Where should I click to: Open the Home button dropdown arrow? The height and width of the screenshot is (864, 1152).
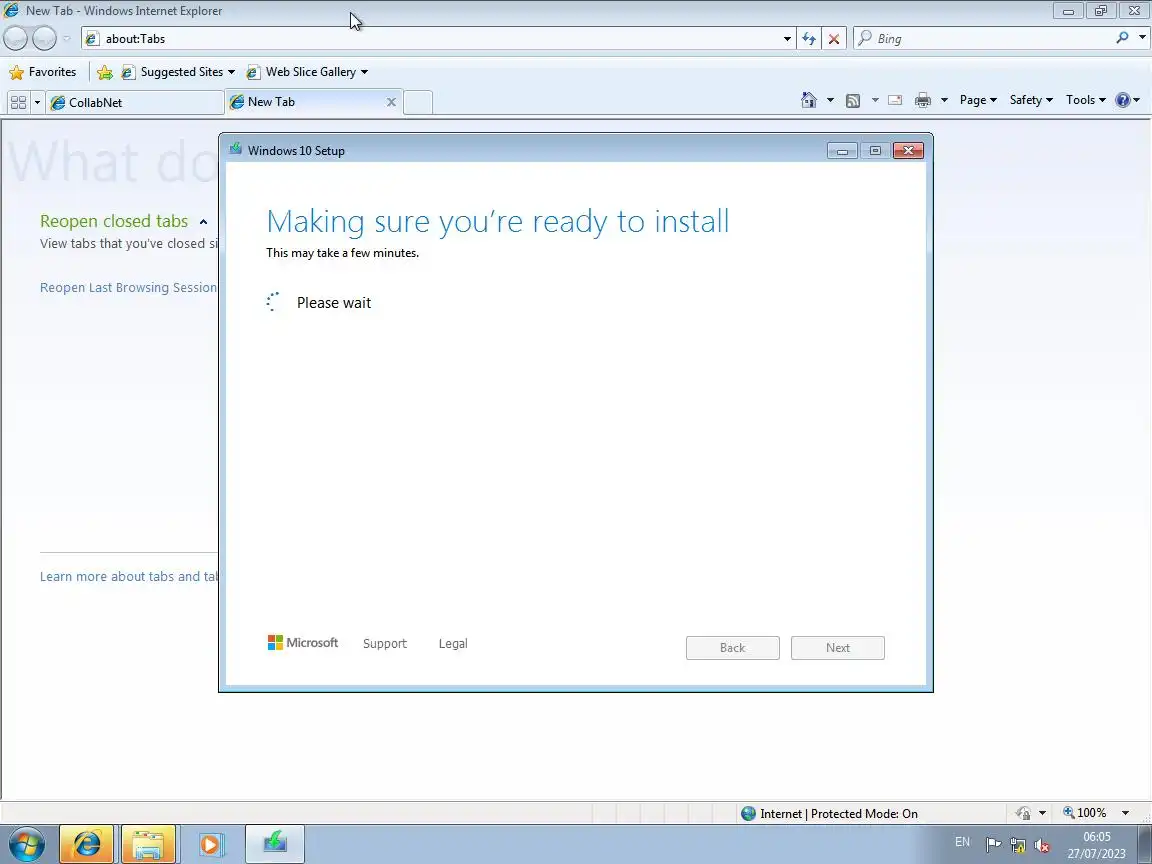(x=830, y=100)
